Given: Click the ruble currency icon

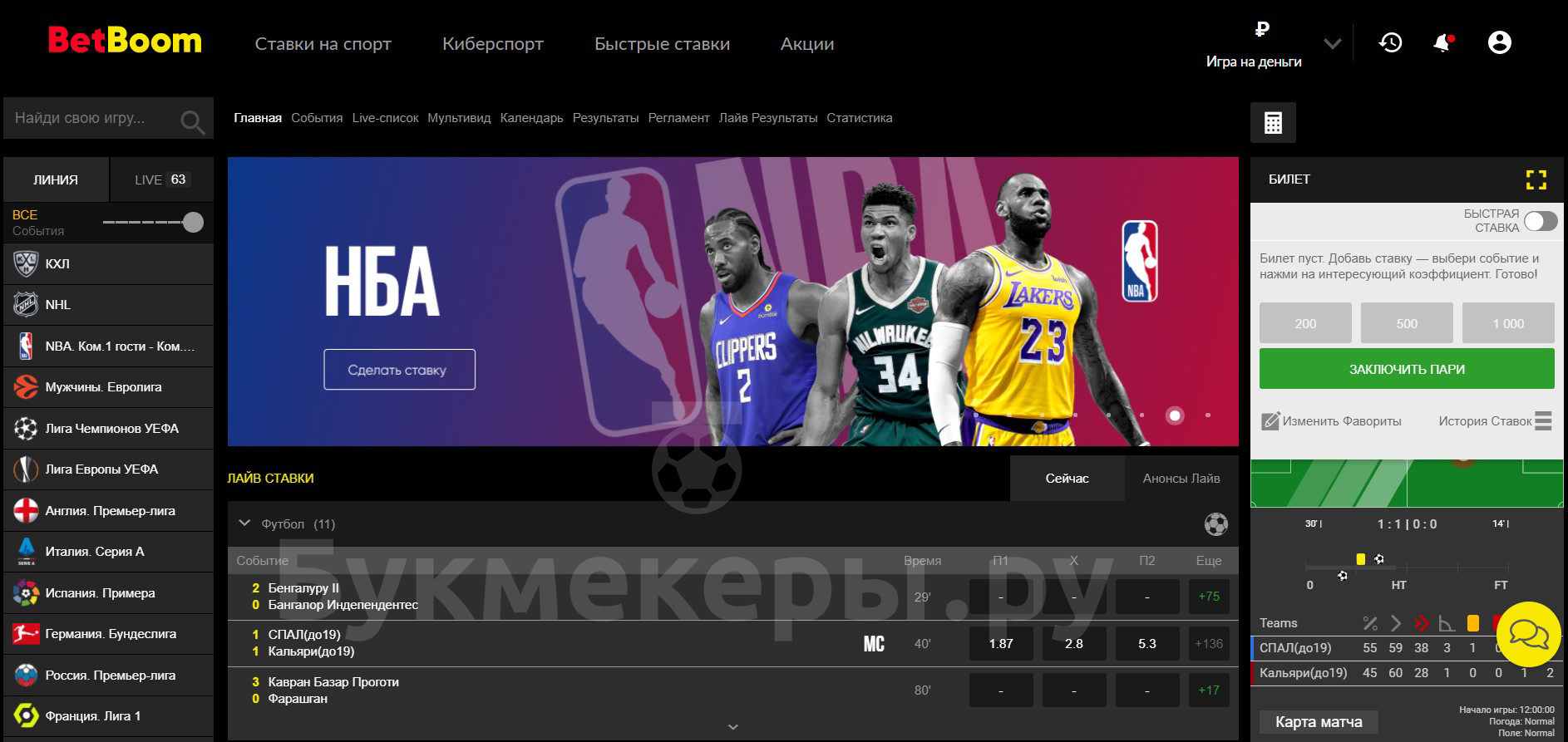Looking at the screenshot, I should (x=1262, y=30).
